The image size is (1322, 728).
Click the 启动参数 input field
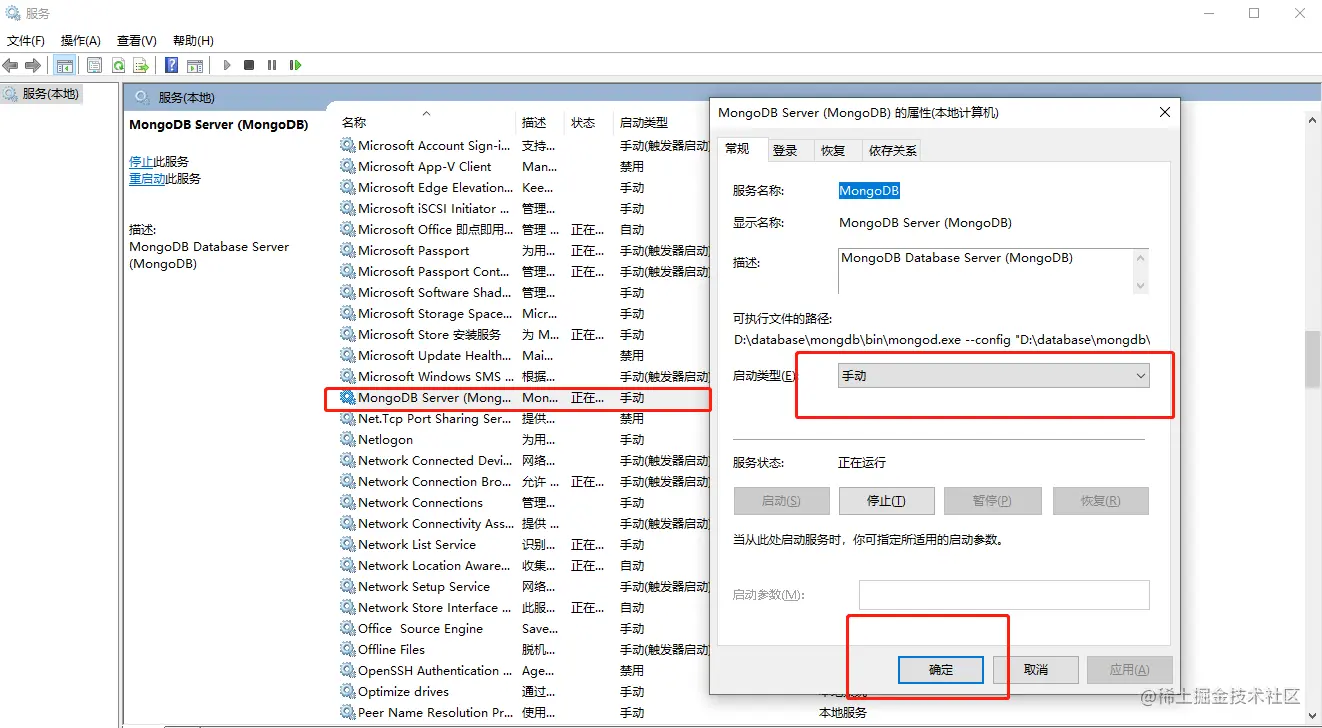coord(1004,595)
